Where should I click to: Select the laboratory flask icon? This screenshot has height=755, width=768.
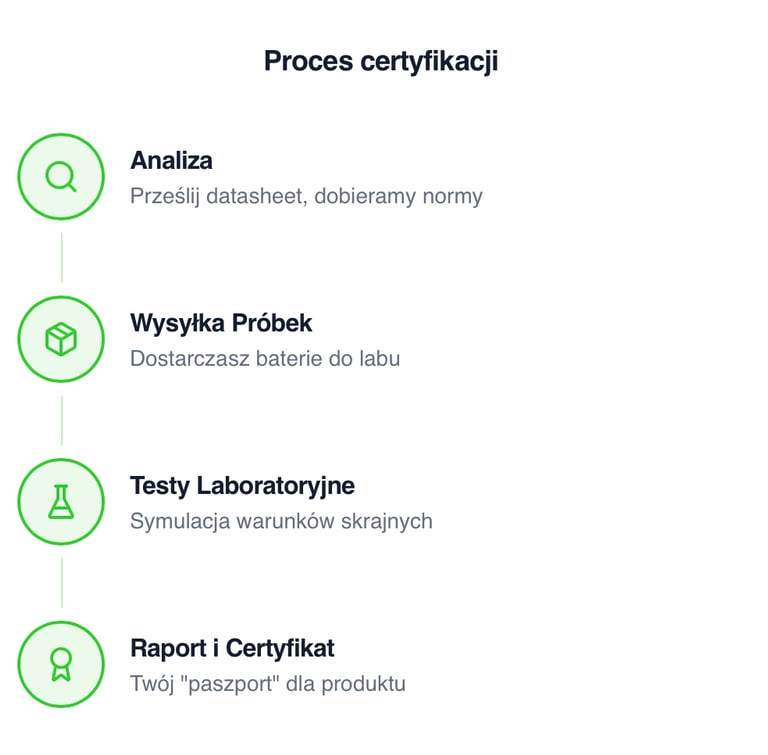[61, 502]
